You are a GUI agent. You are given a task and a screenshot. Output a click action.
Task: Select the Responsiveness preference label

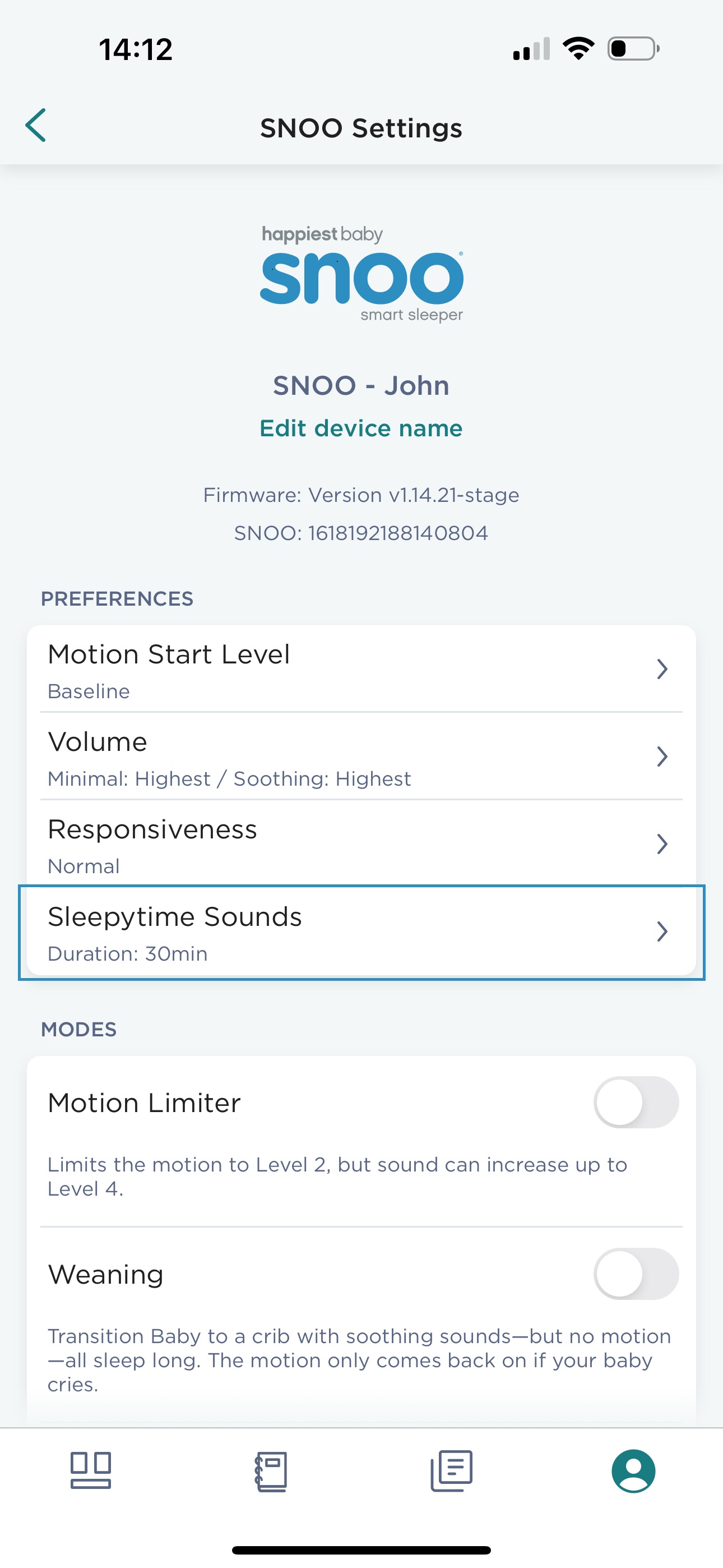153,829
